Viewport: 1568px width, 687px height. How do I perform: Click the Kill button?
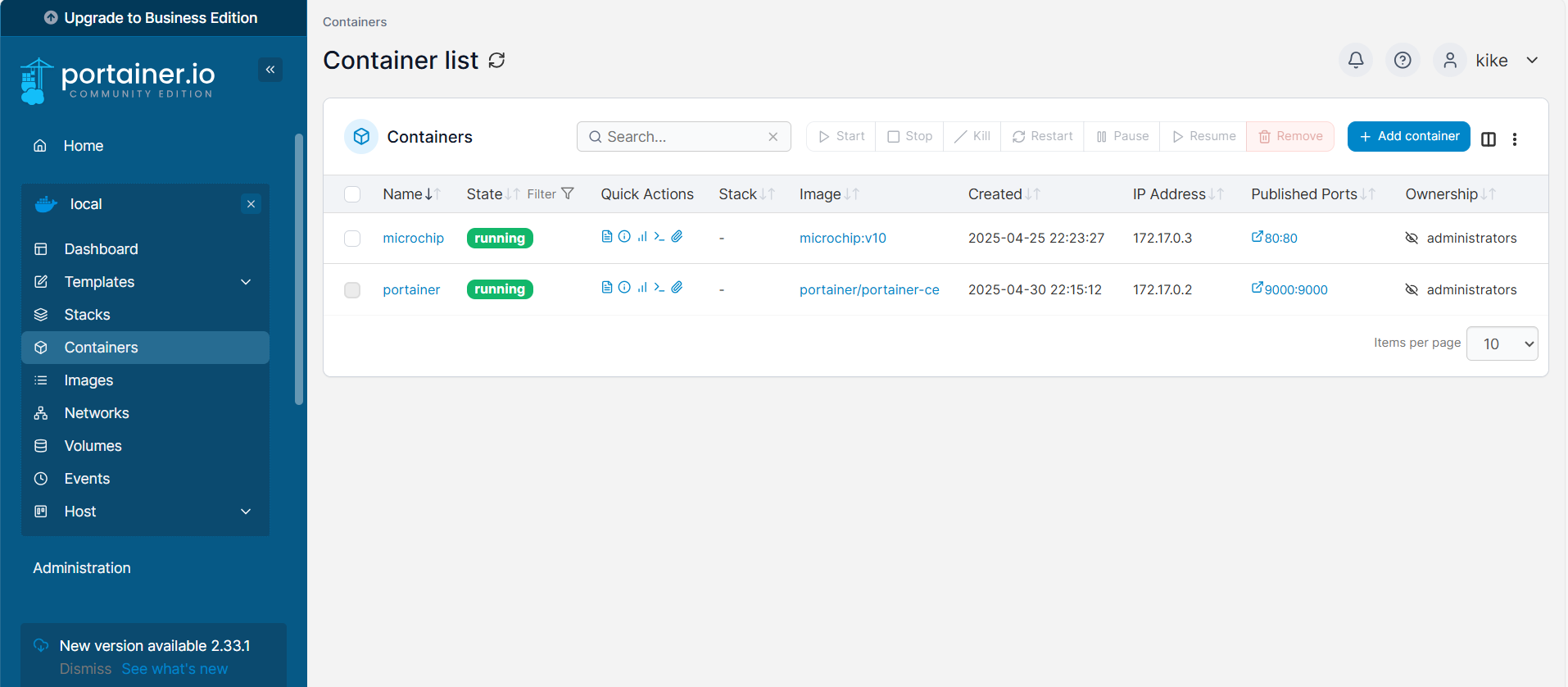click(972, 136)
